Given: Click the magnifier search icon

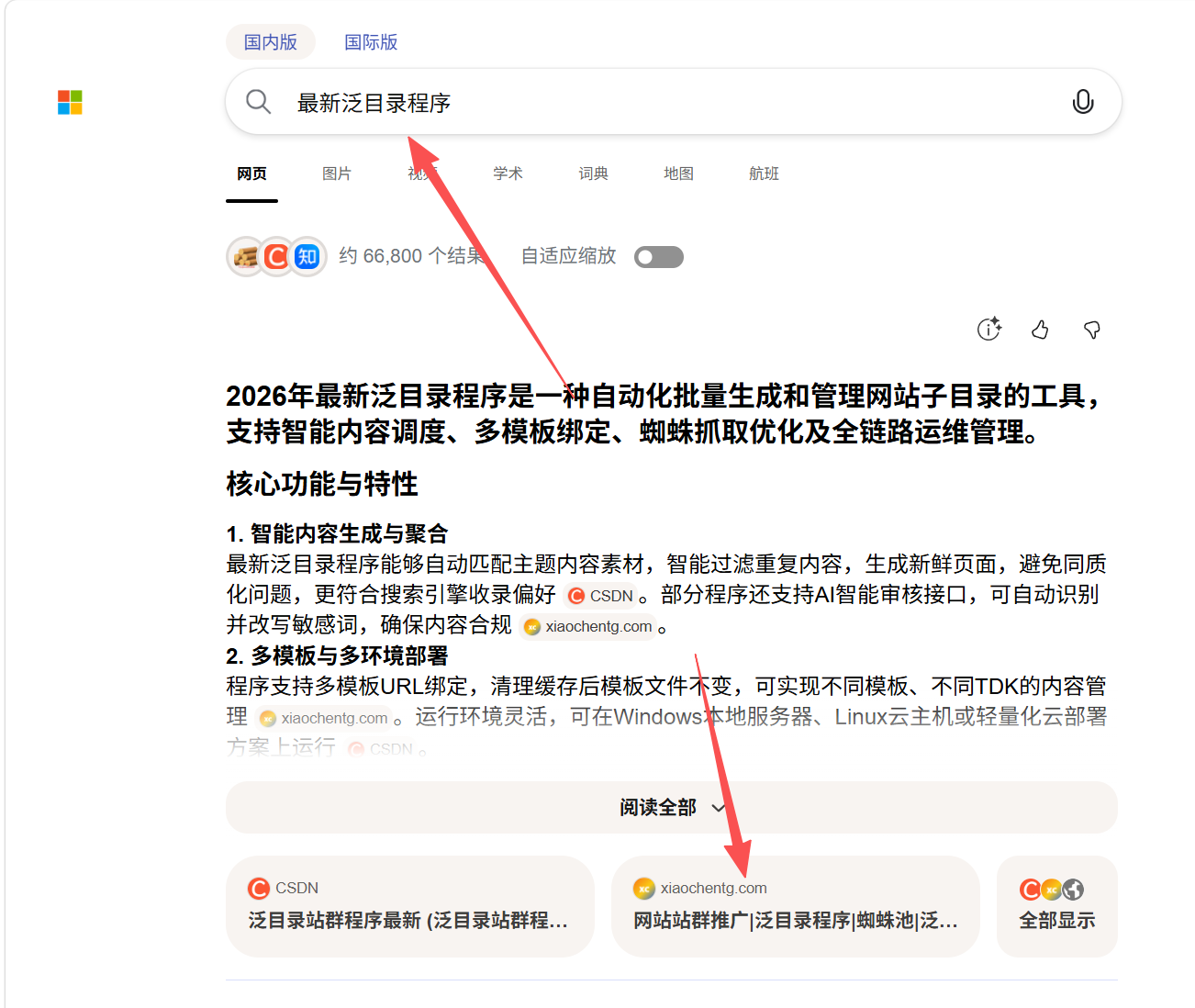Looking at the screenshot, I should coord(259,102).
